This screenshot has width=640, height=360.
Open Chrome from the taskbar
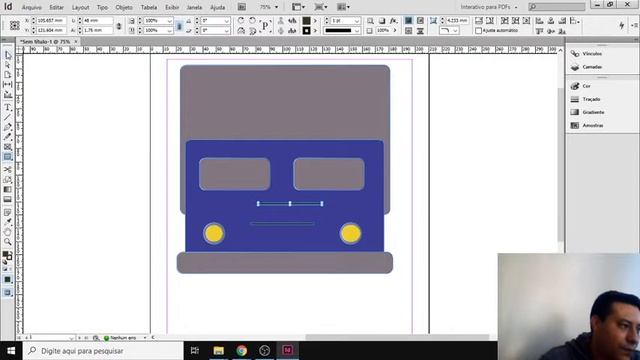[241, 351]
